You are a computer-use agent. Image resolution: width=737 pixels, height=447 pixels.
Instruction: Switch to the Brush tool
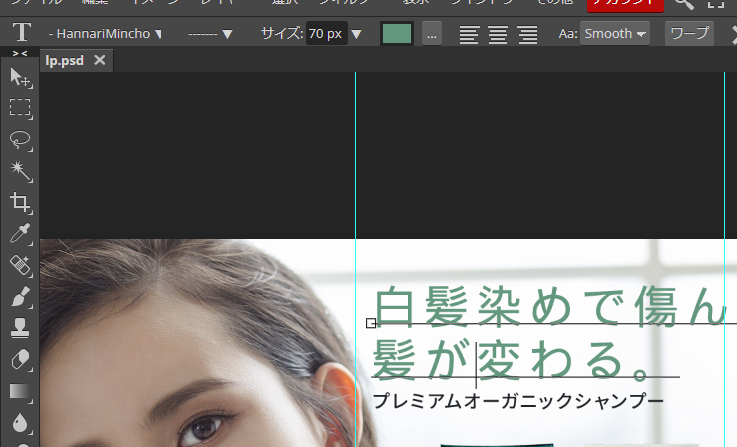click(20, 297)
